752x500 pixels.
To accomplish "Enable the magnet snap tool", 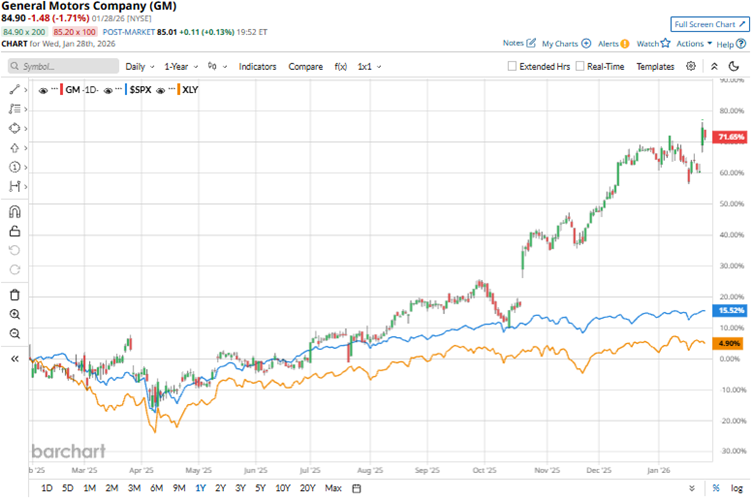I will (14, 211).
